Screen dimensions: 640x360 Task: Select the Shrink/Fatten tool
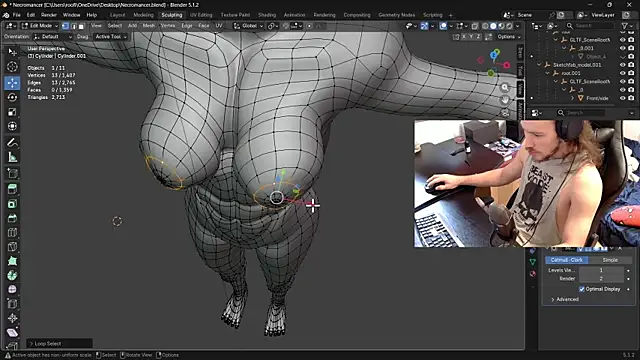pyautogui.click(x=12, y=318)
